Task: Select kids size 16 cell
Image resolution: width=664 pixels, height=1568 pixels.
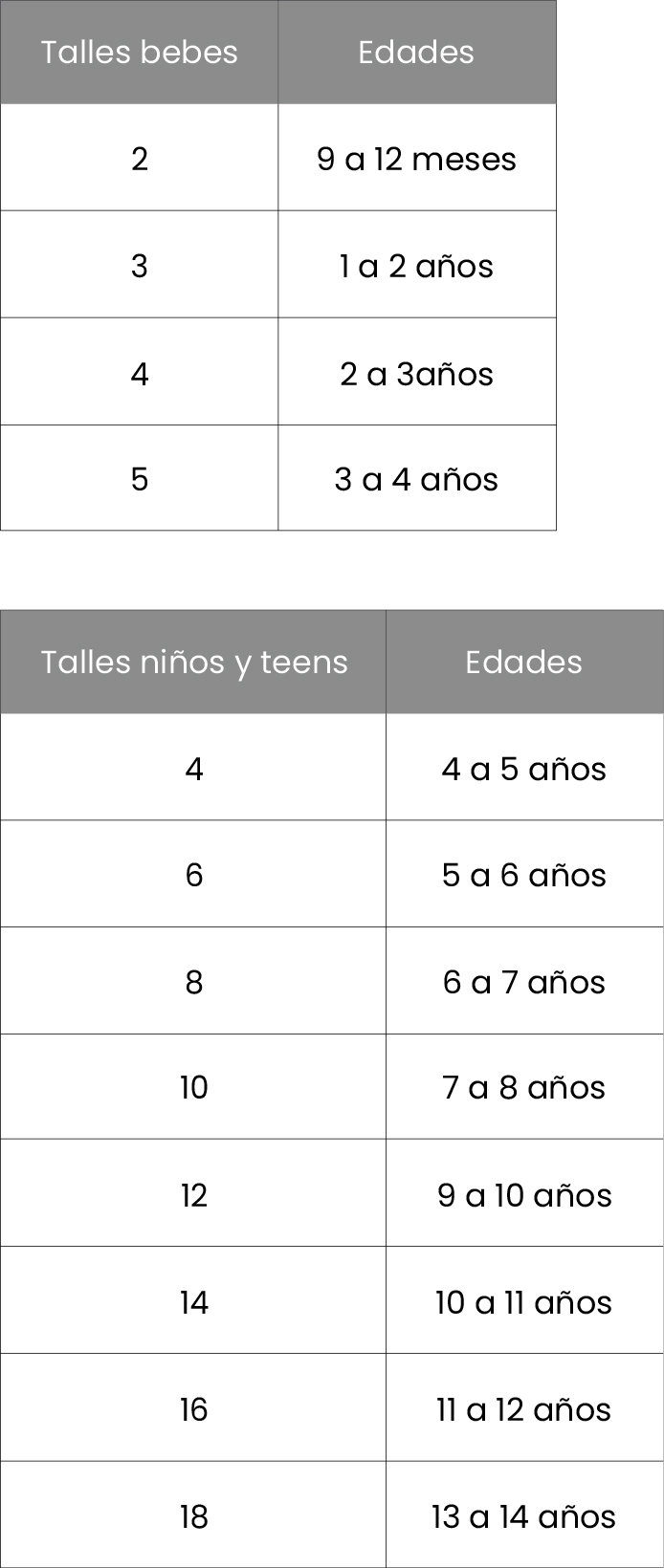Action: pos(193,1407)
